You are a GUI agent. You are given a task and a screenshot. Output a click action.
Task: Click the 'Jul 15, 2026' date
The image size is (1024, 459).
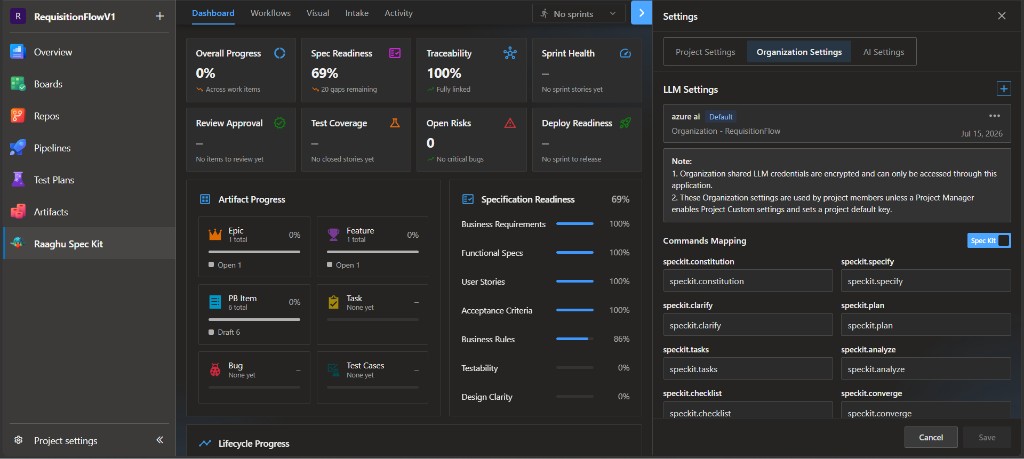tap(982, 134)
